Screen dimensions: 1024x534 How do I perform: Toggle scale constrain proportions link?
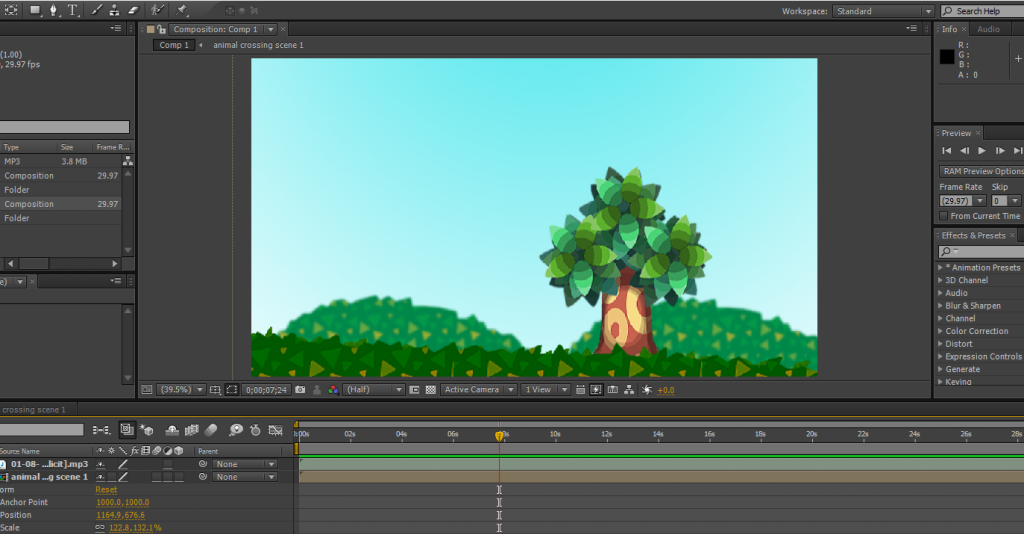click(x=100, y=527)
